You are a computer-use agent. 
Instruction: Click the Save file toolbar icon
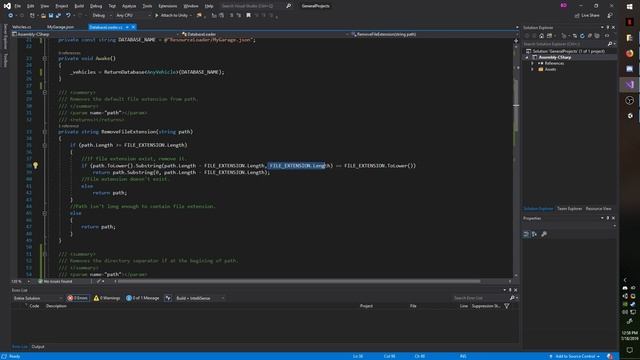[x=51, y=16]
